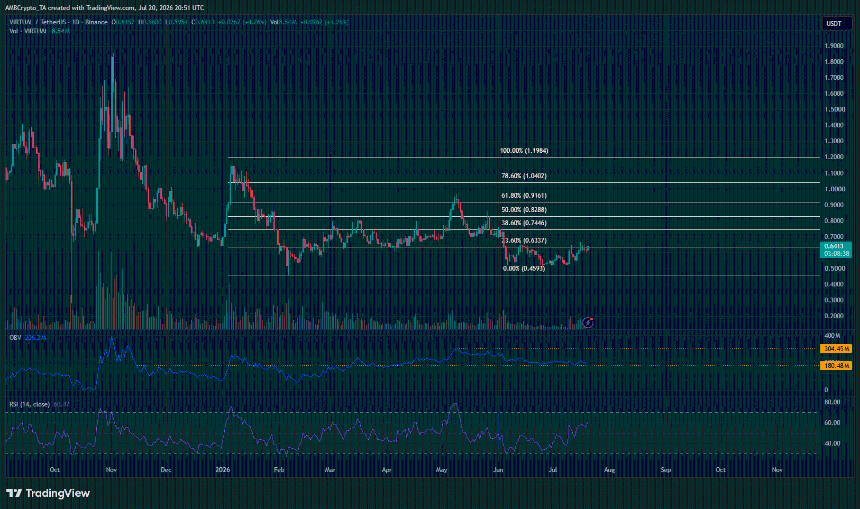Select the 23.60% (0.6337) Fibonacci label
This screenshot has height=509, width=860.
coord(524,240)
